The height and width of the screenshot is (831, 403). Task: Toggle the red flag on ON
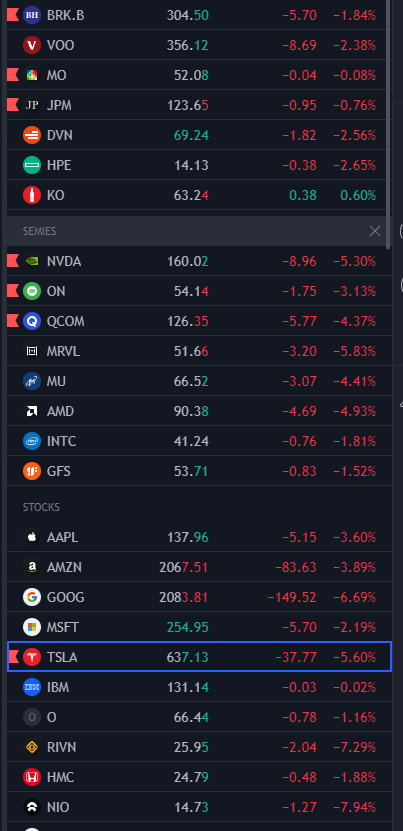(x=13, y=291)
